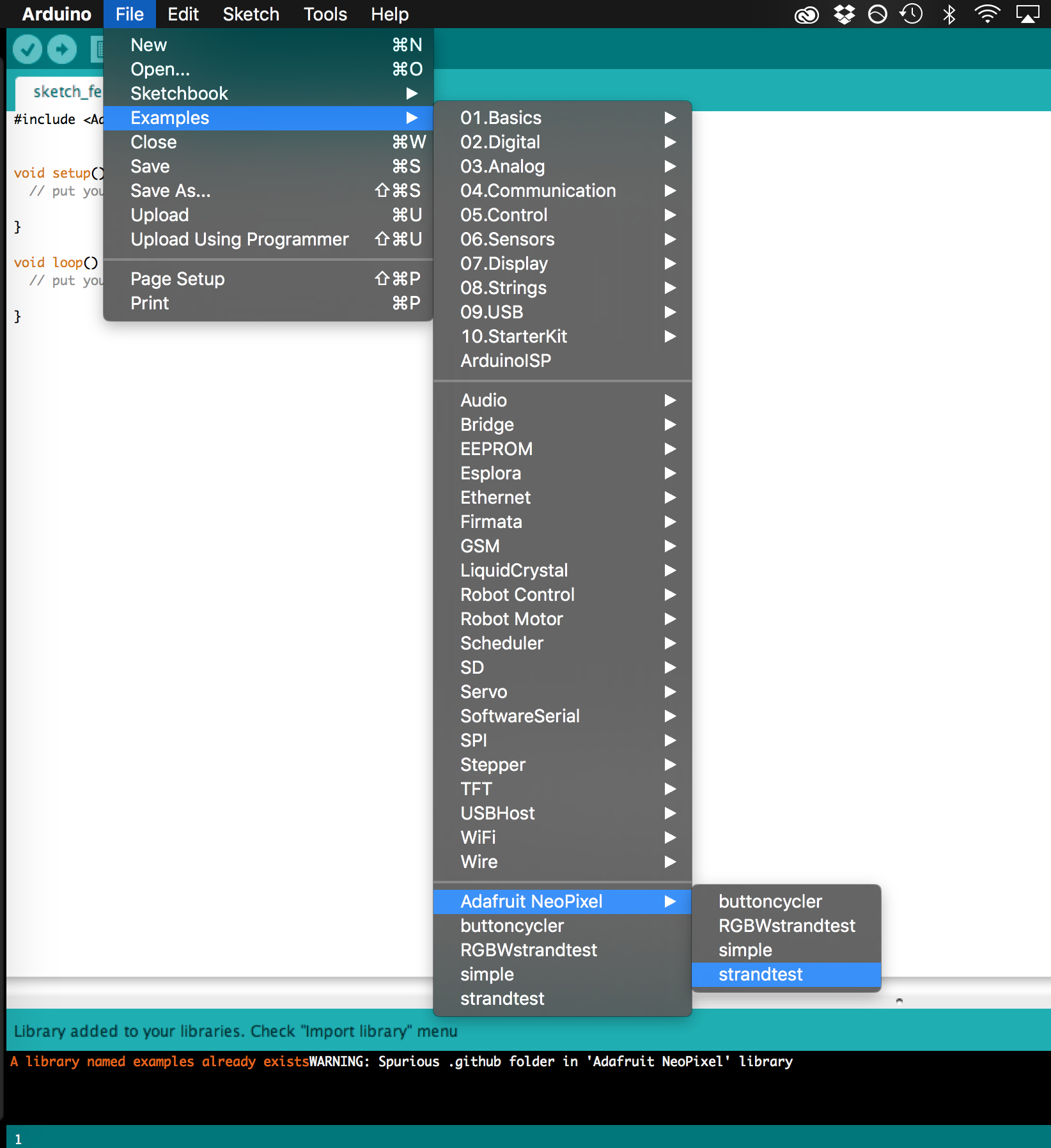Expand the 07.Display submenu
1051x1148 pixels.
(x=563, y=263)
